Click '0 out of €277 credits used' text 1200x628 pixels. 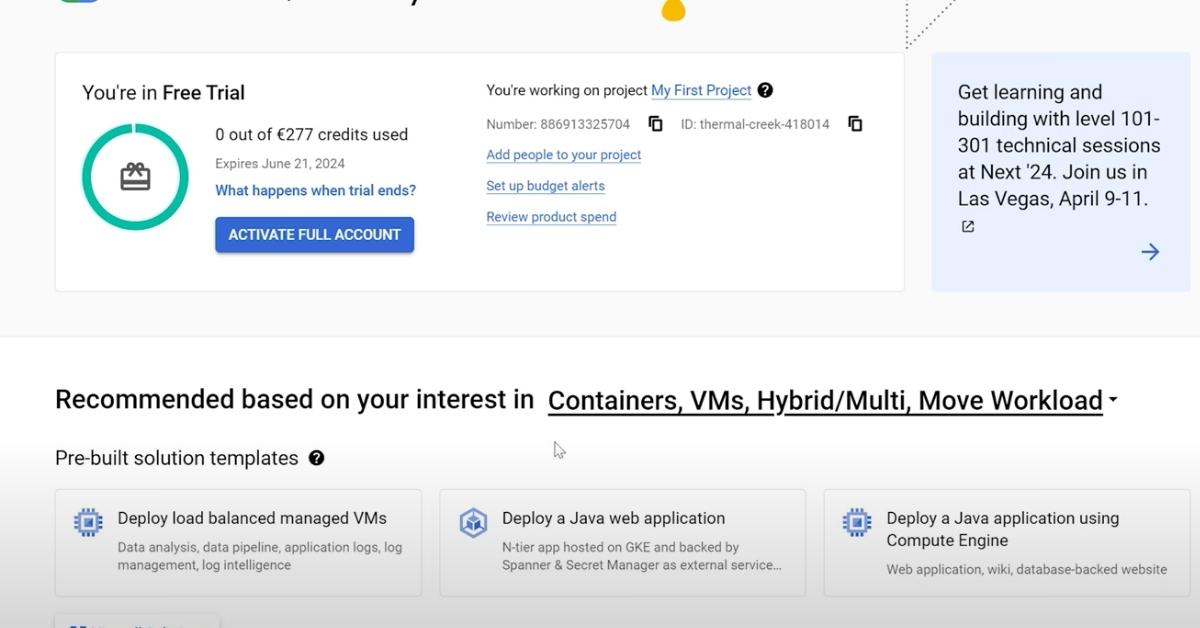311,134
